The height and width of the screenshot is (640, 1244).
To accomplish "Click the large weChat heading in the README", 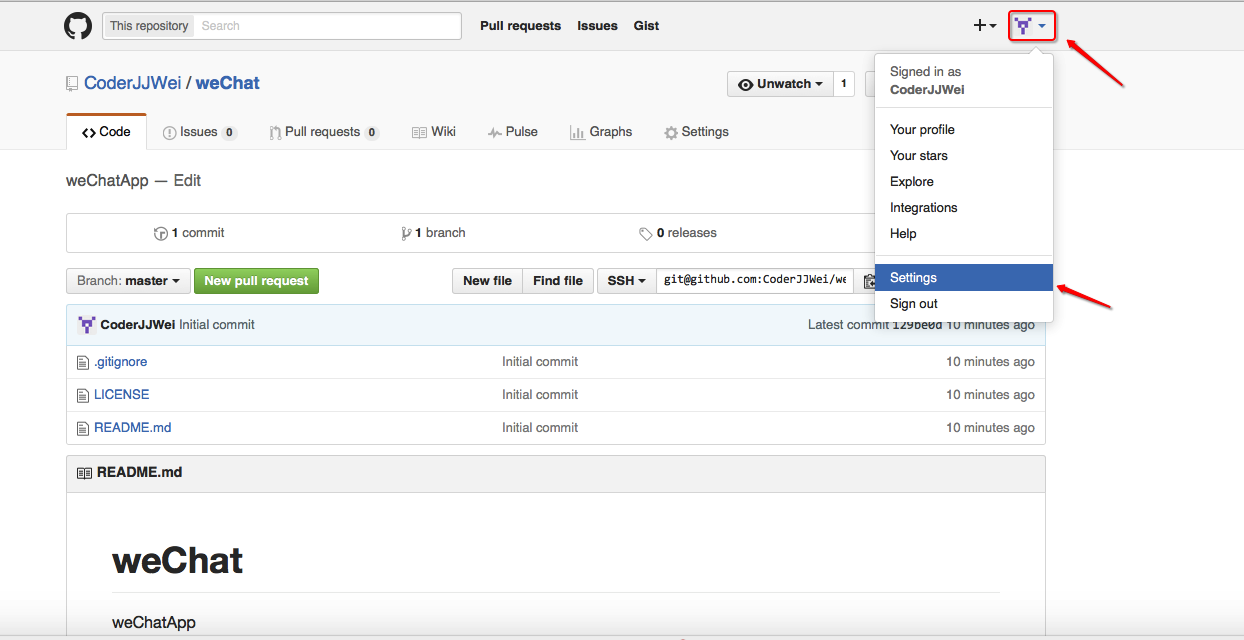I will pos(178,561).
